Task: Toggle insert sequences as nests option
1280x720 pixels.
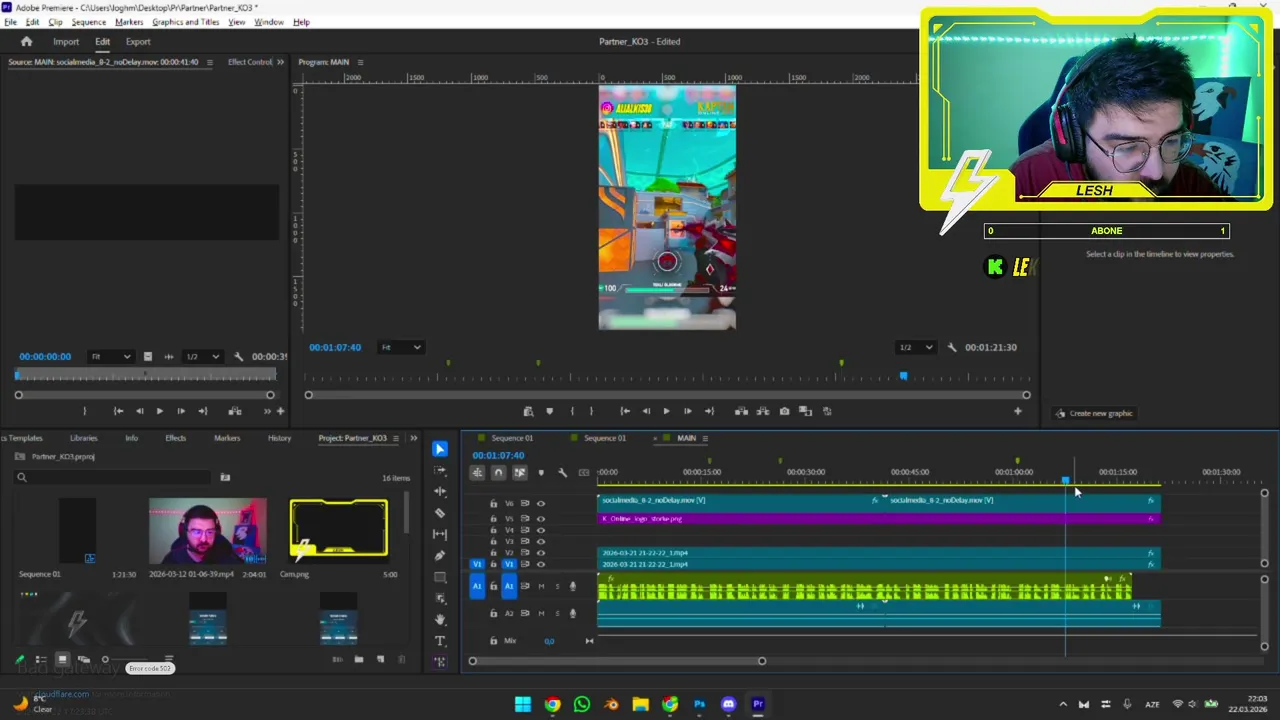Action: (477, 473)
